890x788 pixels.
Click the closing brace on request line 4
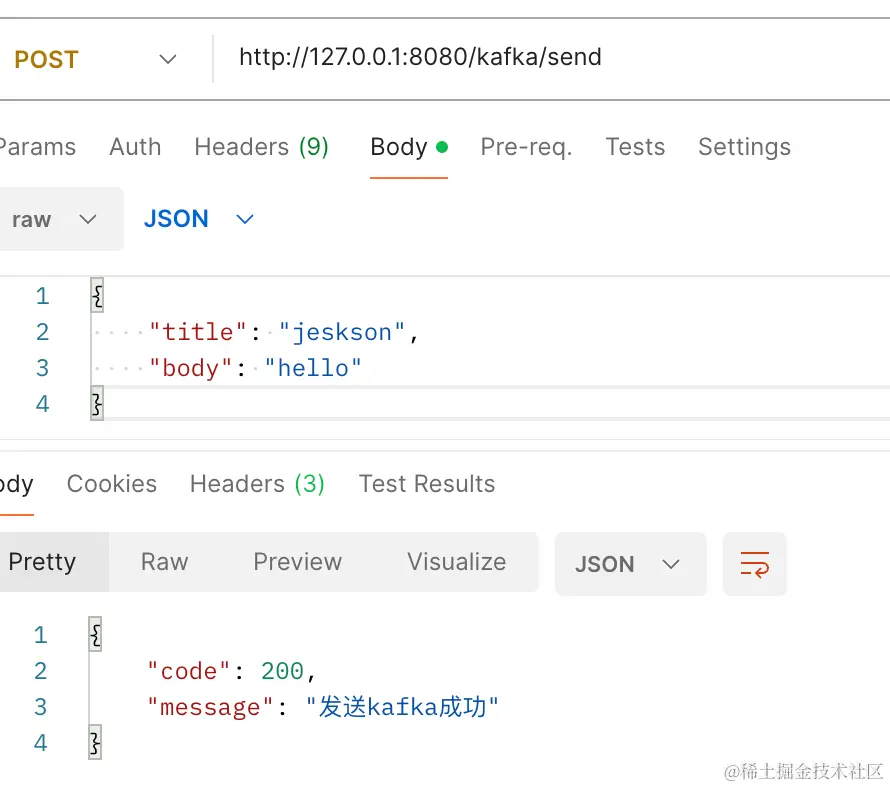click(x=97, y=404)
